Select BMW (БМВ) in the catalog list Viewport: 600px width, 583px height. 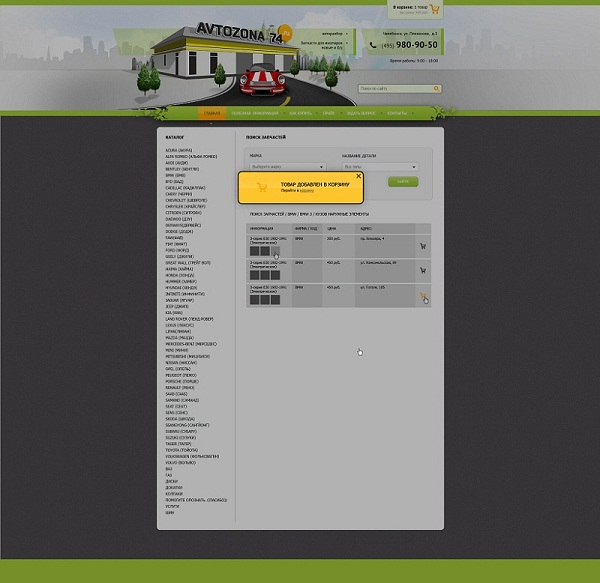tap(176, 174)
